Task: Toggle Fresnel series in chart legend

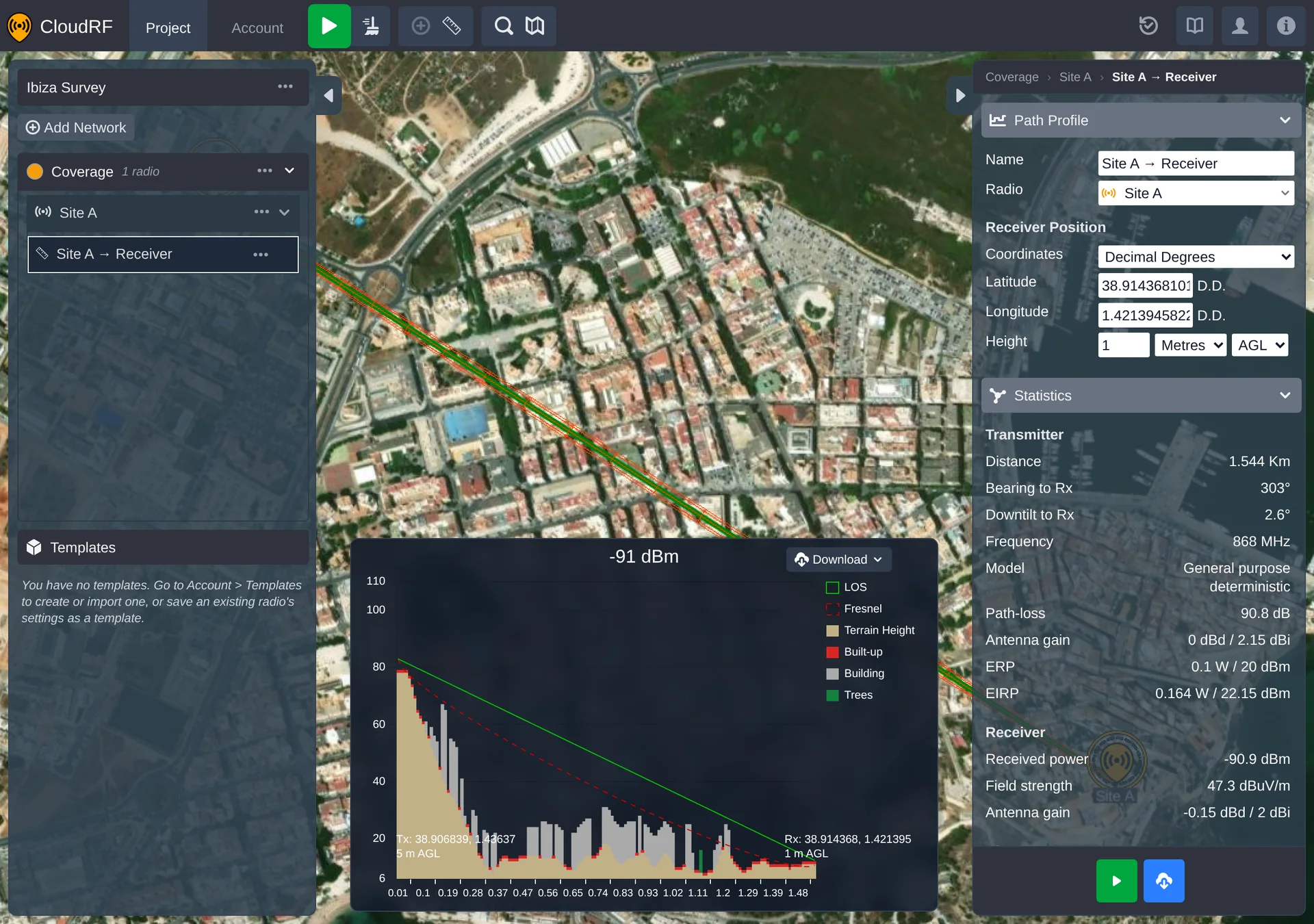Action: pos(854,608)
